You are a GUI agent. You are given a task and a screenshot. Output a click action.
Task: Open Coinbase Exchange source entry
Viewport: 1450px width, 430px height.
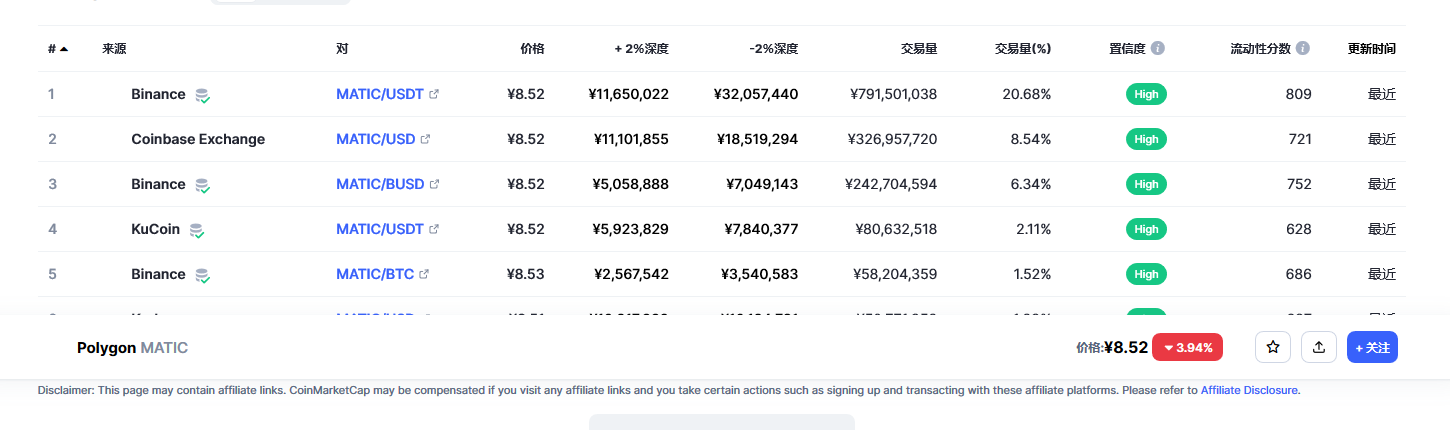click(x=198, y=139)
